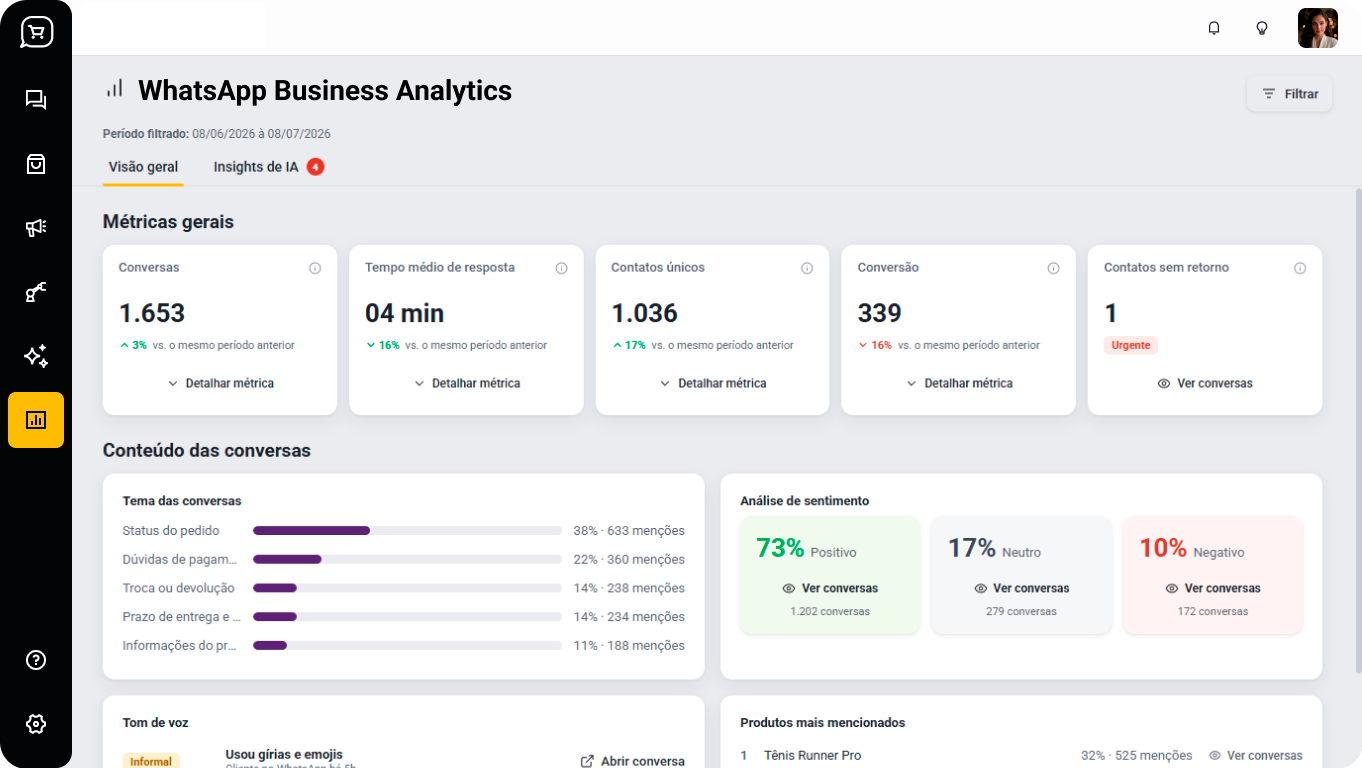Click '14% · 238 menções' text
Image resolution: width=1362 pixels, height=768 pixels.
coord(629,588)
